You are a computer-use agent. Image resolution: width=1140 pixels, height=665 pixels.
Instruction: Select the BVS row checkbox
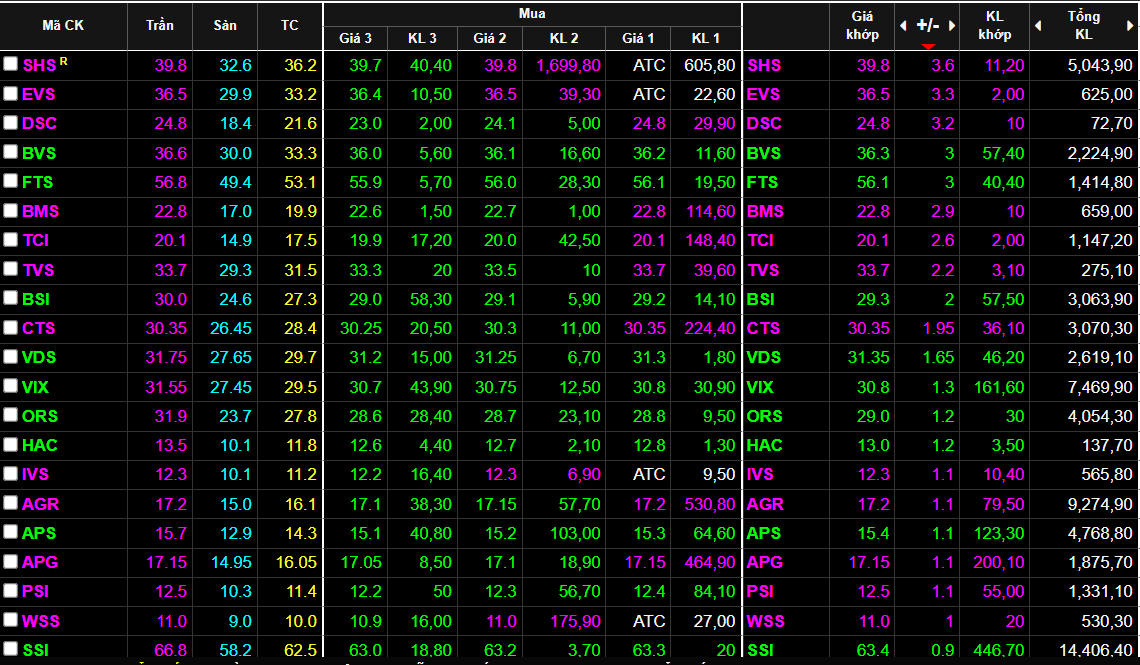click(x=10, y=152)
